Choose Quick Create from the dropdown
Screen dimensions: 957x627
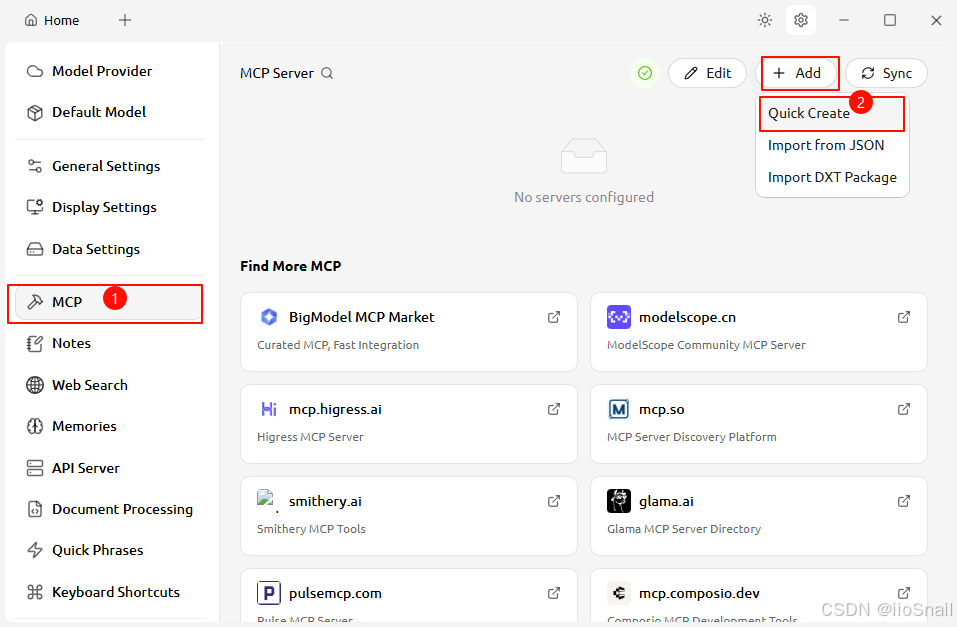point(832,114)
